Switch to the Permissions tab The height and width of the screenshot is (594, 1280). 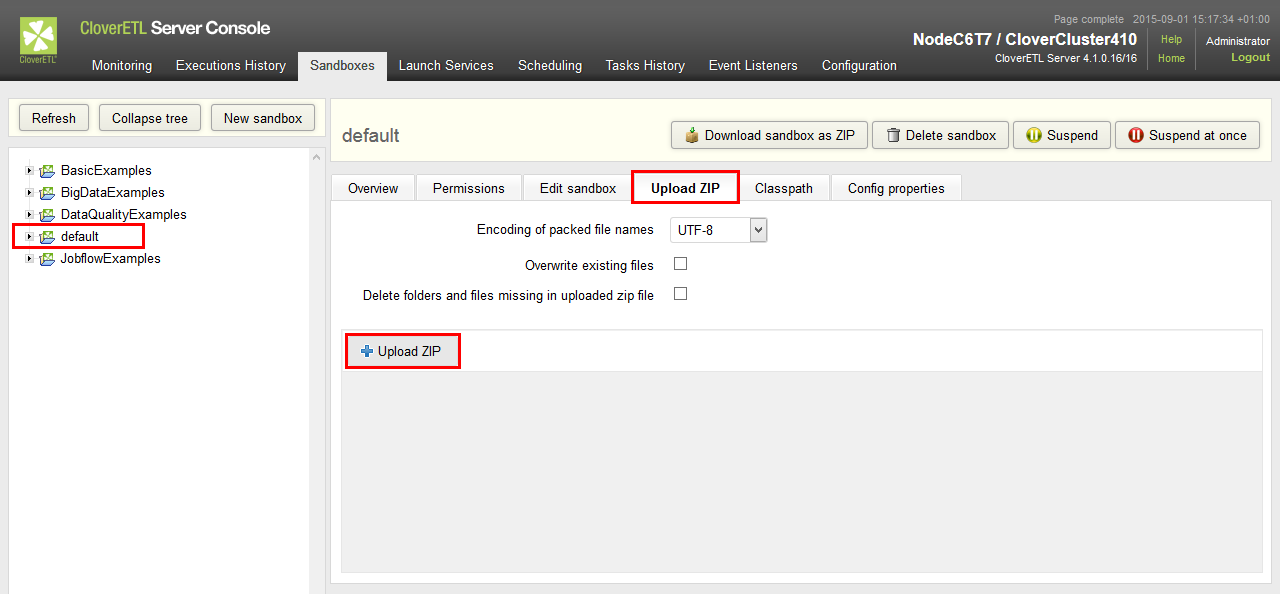click(x=469, y=188)
